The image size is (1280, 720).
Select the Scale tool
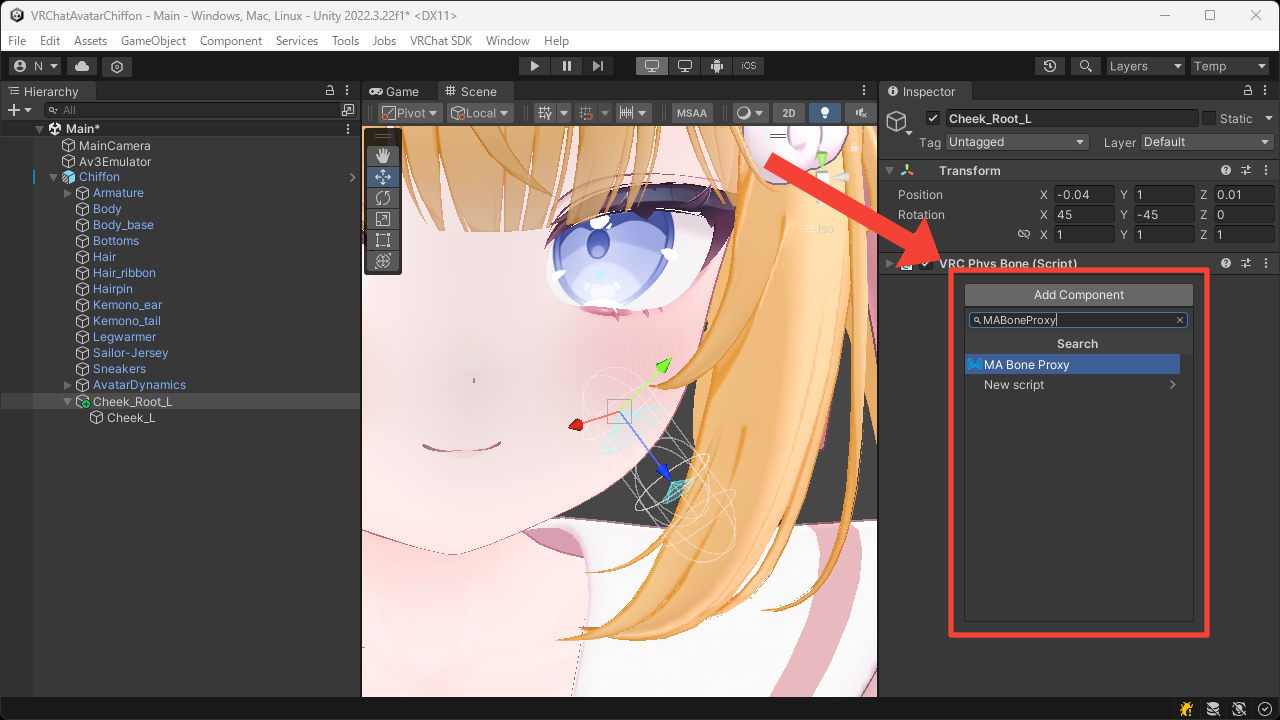coord(383,219)
